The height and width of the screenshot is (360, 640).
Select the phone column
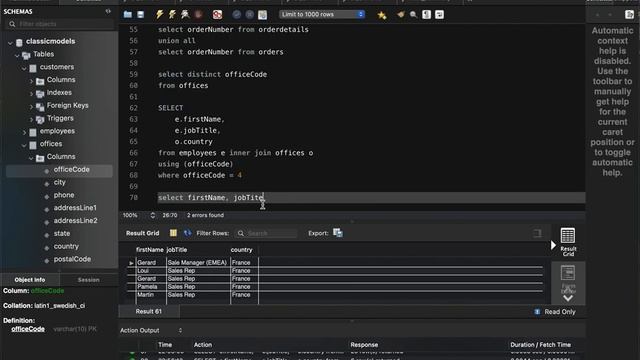[64, 195]
